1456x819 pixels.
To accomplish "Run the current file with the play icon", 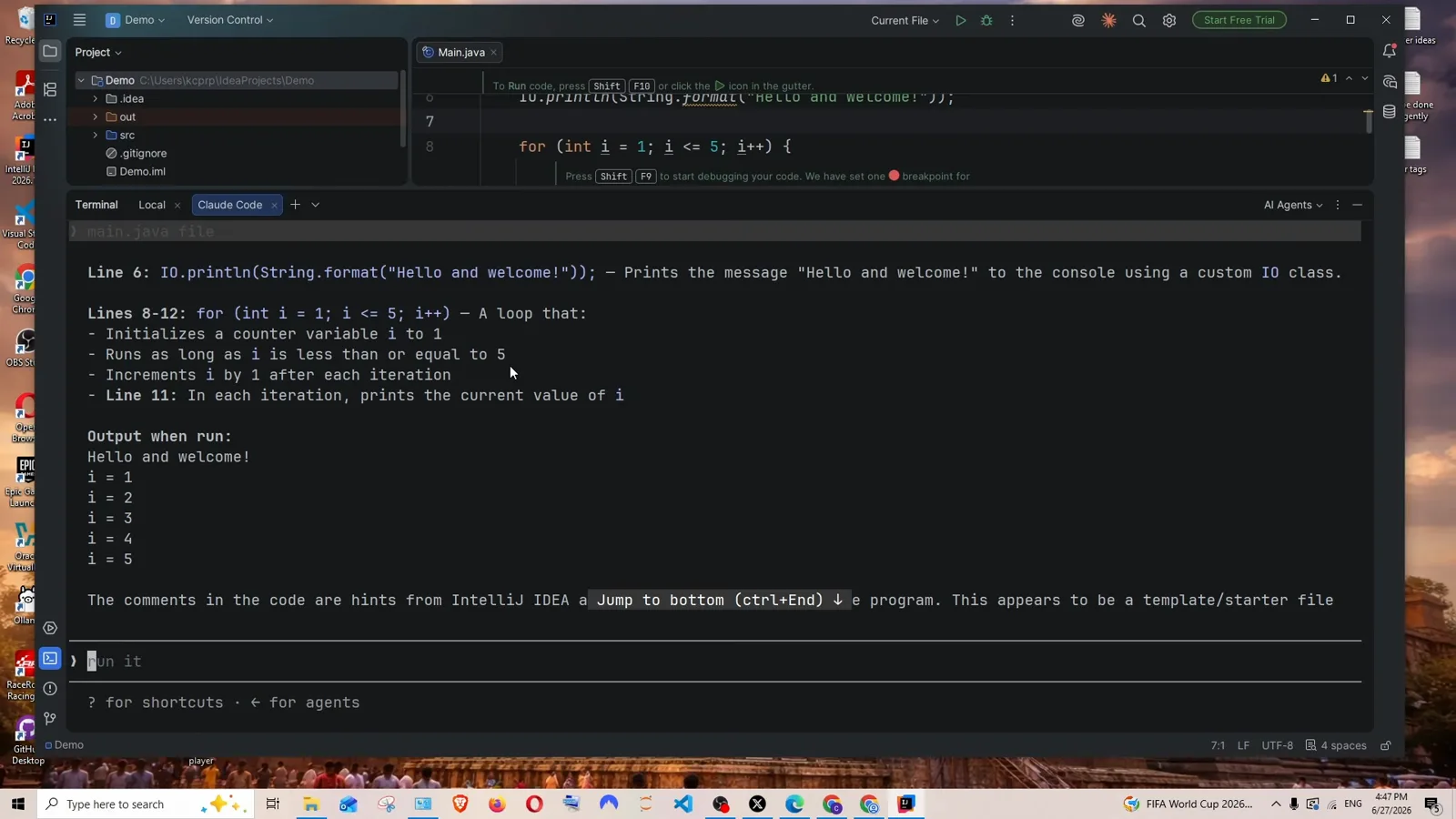I will click(960, 20).
